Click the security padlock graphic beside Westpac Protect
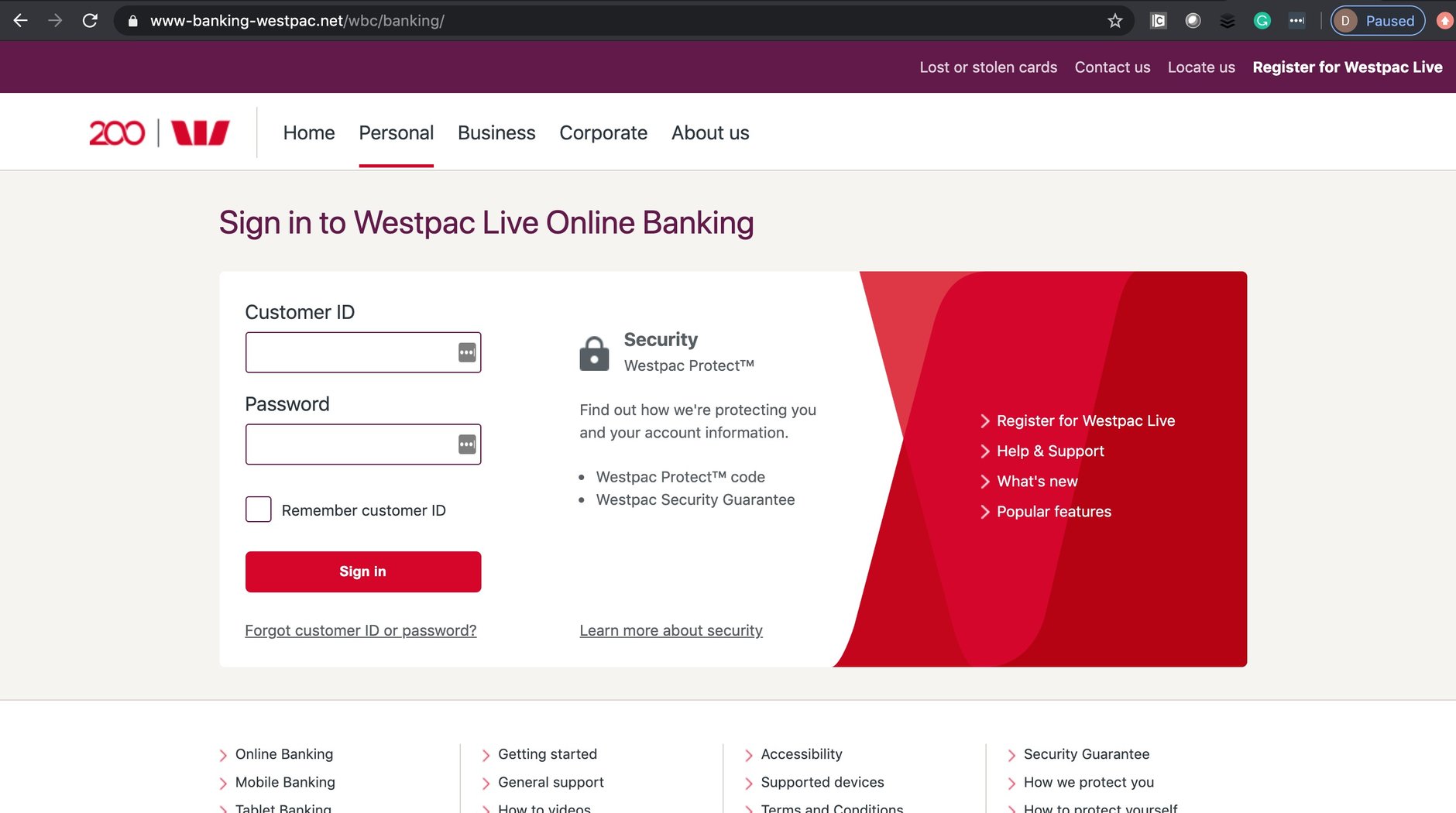Image resolution: width=1456 pixels, height=813 pixels. click(594, 353)
